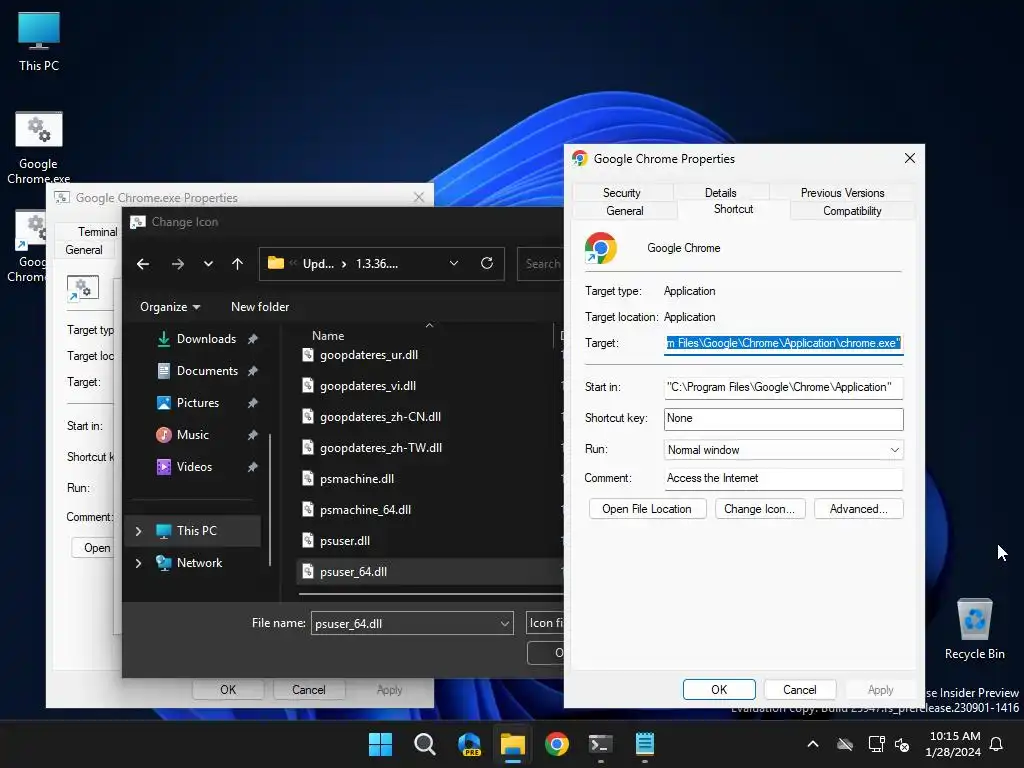Go back in Change Icon dialog

click(143, 264)
